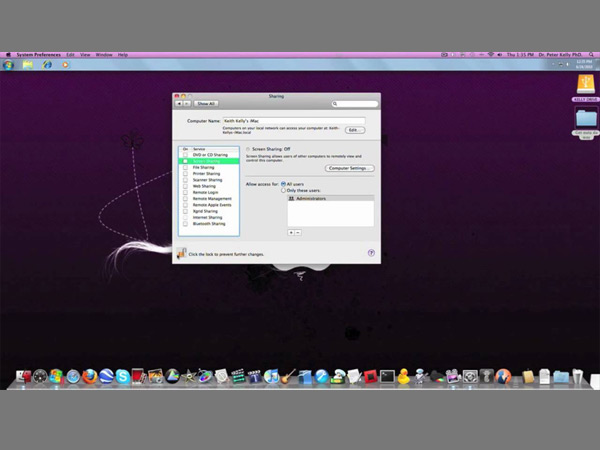This screenshot has width=600, height=450.
Task: Open the Apple menu
Action: pos(8,55)
